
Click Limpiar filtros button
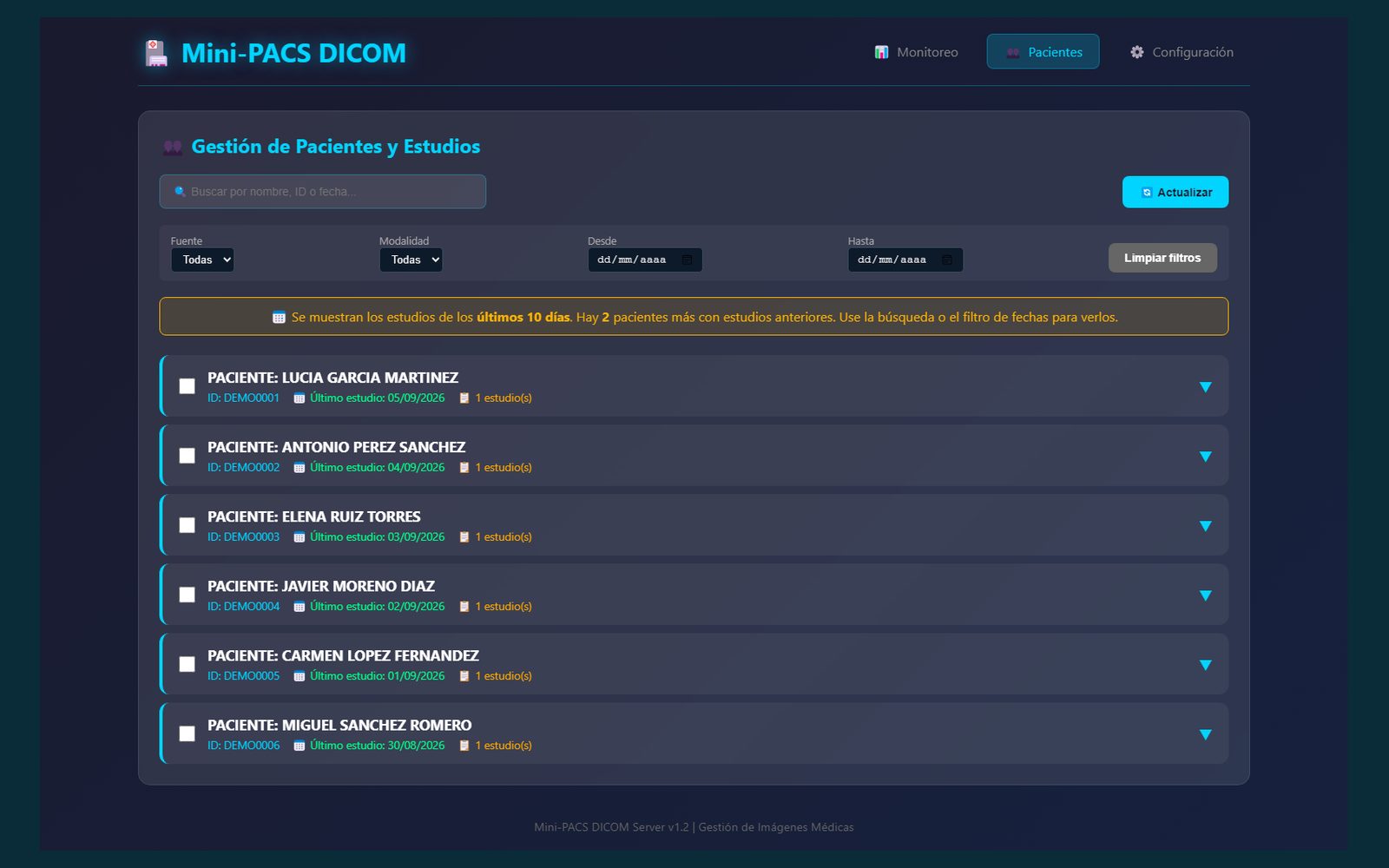click(1162, 258)
